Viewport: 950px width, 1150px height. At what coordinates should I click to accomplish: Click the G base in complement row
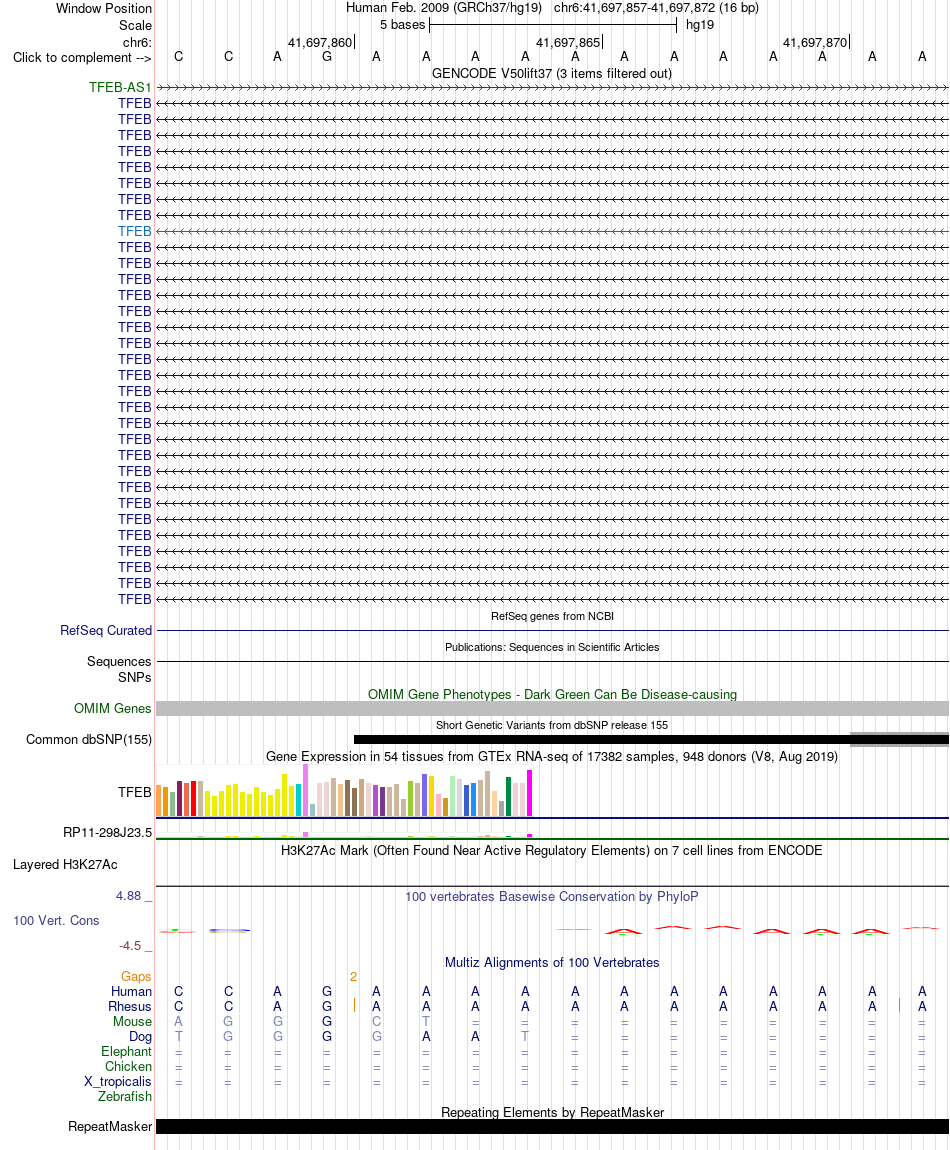pos(327,56)
